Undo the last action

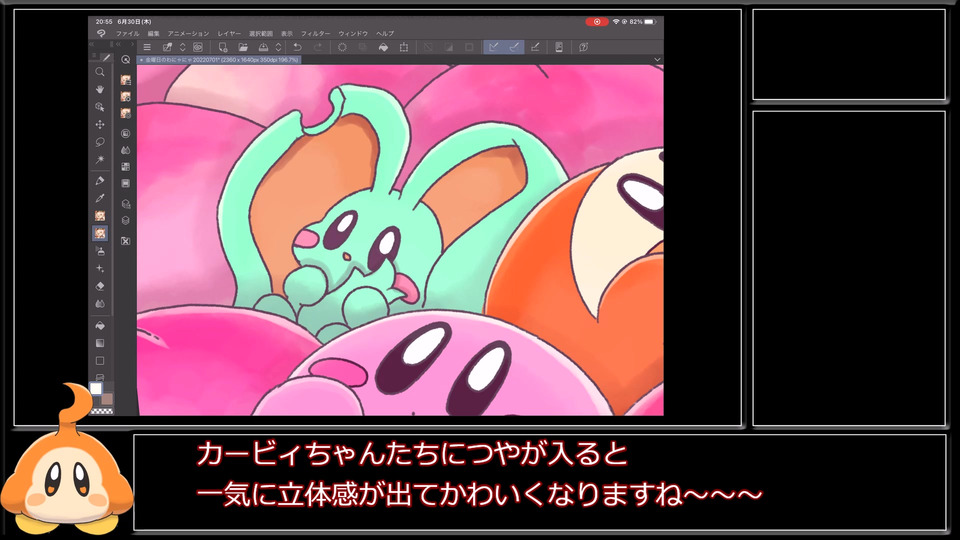point(297,47)
